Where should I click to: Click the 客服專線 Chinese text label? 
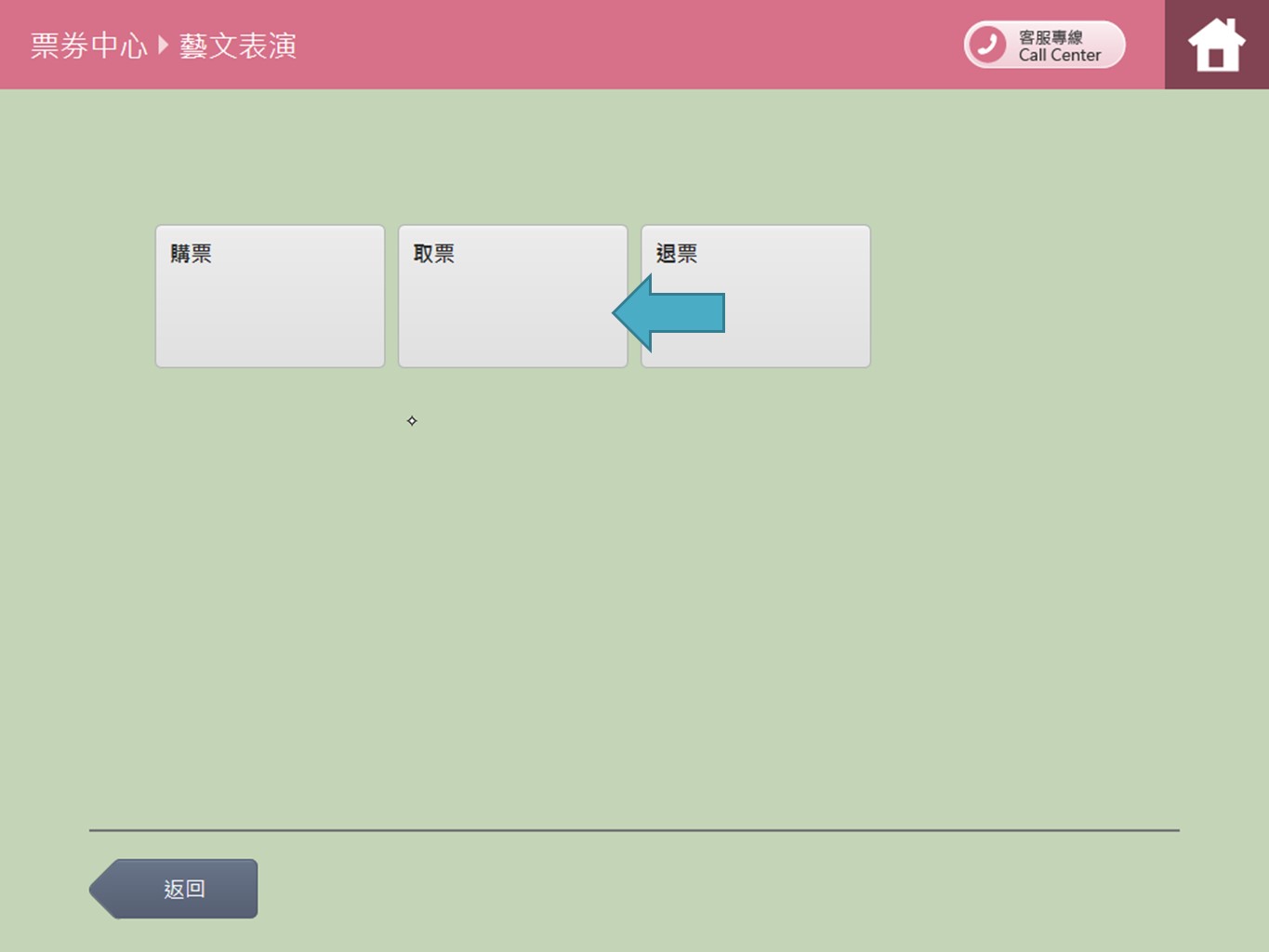[x=1051, y=37]
